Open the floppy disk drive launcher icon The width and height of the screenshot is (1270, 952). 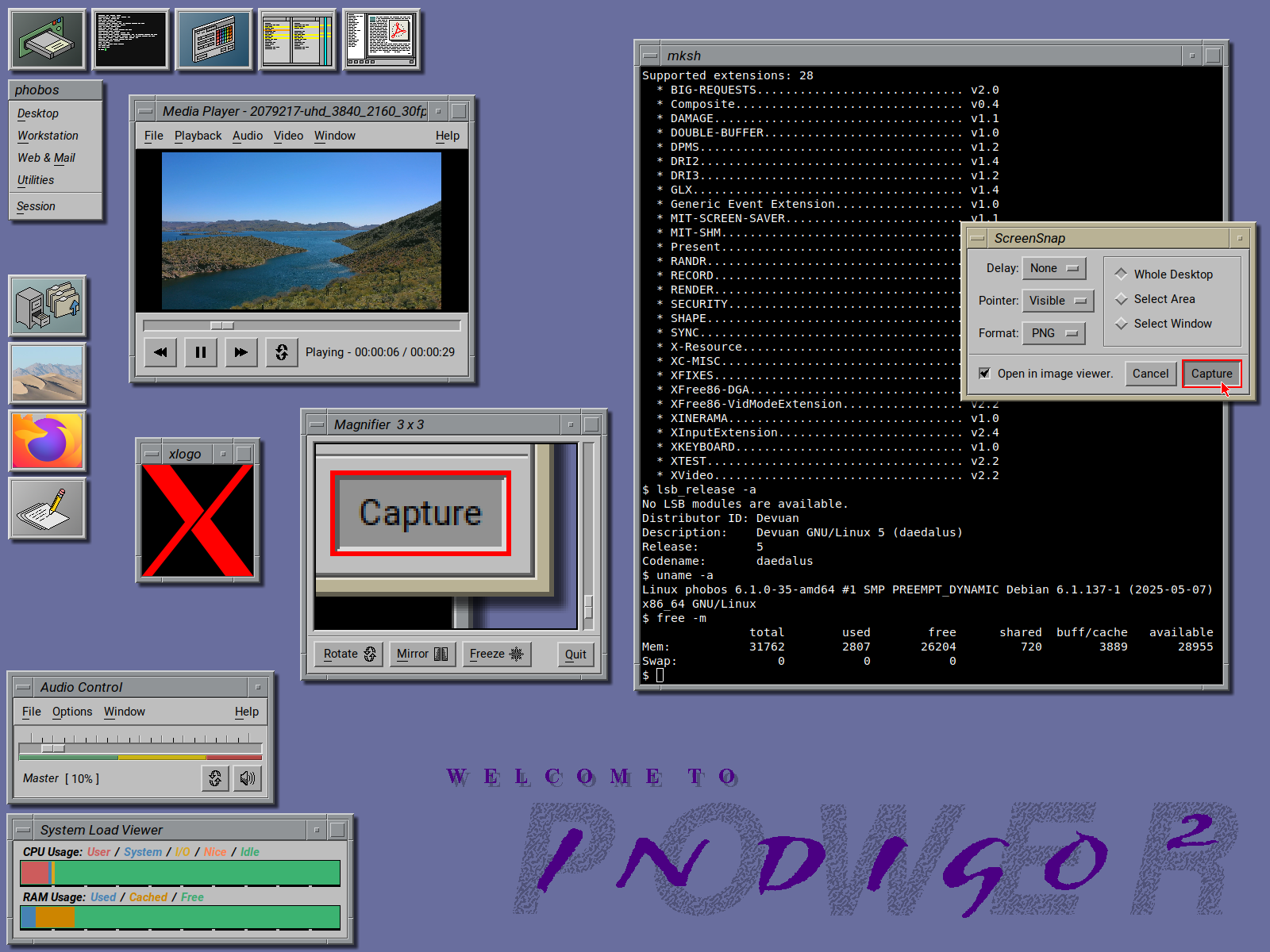click(x=47, y=39)
